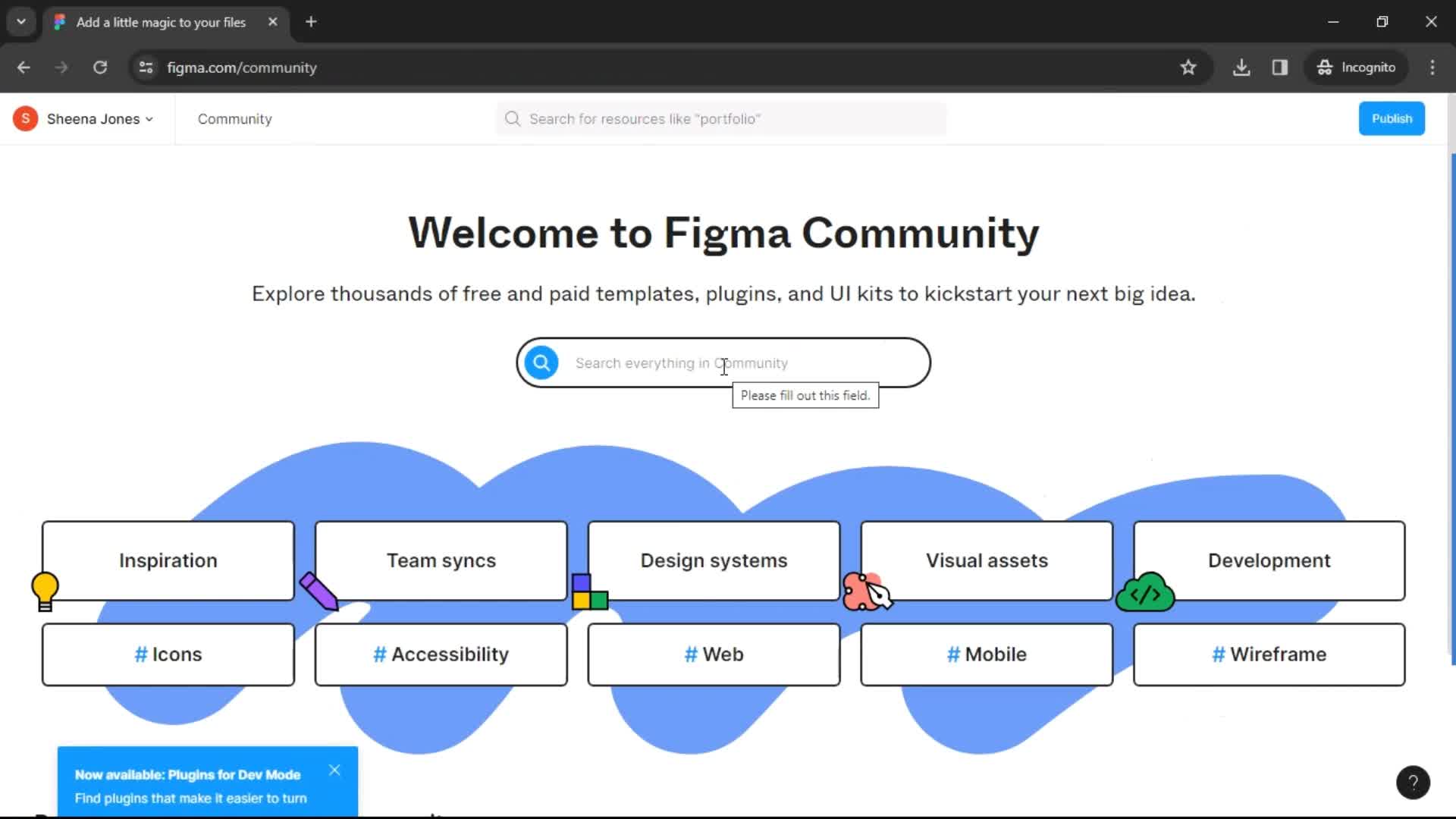The width and height of the screenshot is (1456, 819).
Task: Click the Icons hashtag category link
Action: click(x=167, y=654)
